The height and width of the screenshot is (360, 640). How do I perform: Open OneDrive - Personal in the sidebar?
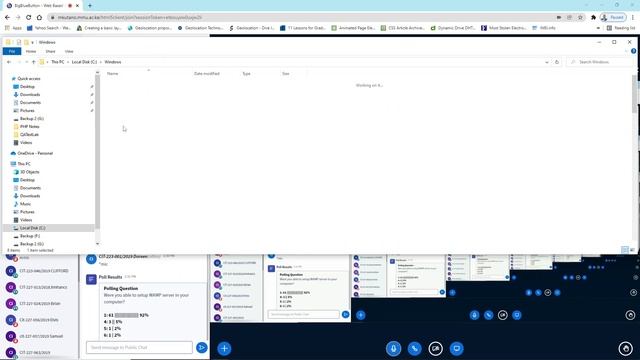35,153
